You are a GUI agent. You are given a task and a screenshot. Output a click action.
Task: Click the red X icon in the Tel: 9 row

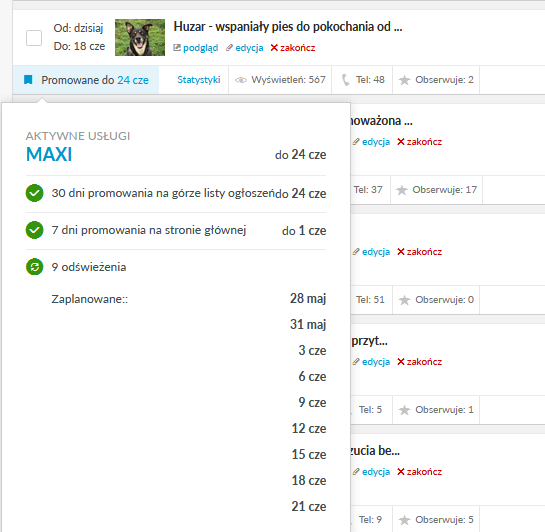pos(400,472)
